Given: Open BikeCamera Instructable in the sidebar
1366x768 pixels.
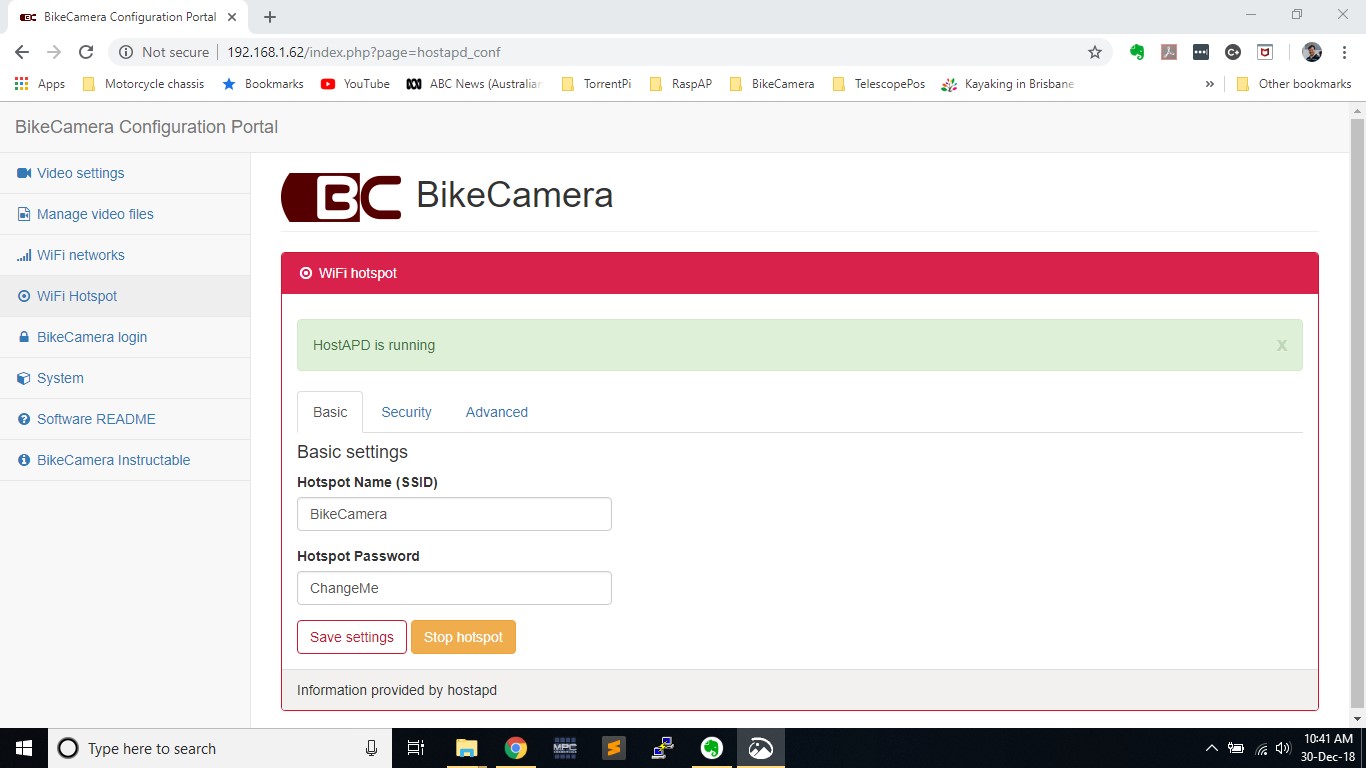Looking at the screenshot, I should [125, 460].
